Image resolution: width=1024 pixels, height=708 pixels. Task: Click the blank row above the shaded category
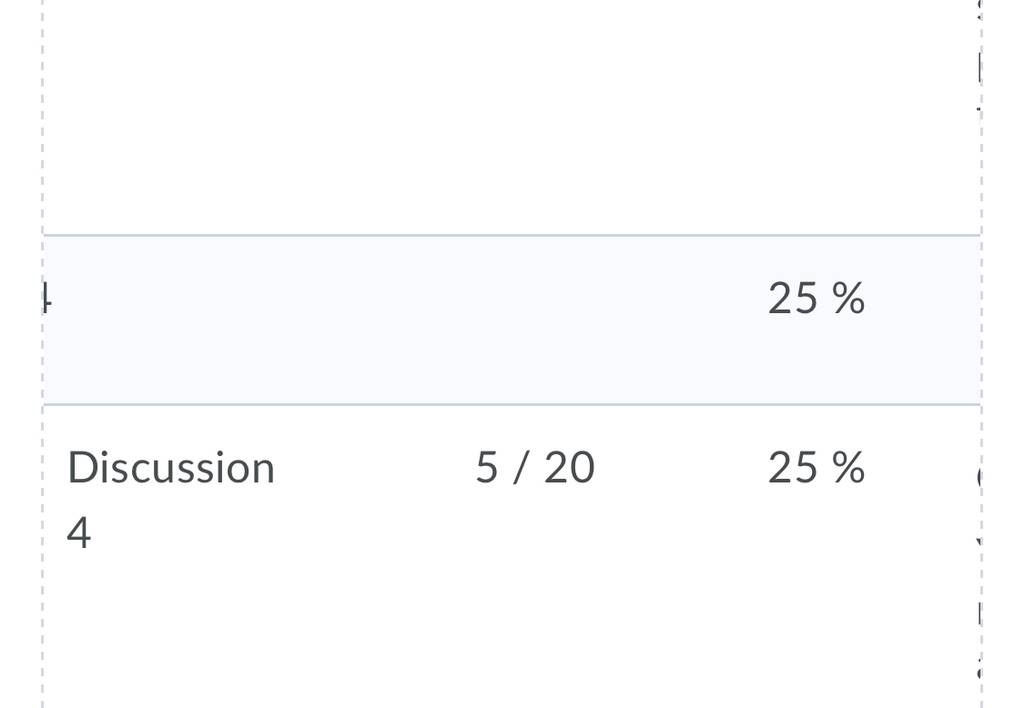(x=511, y=118)
